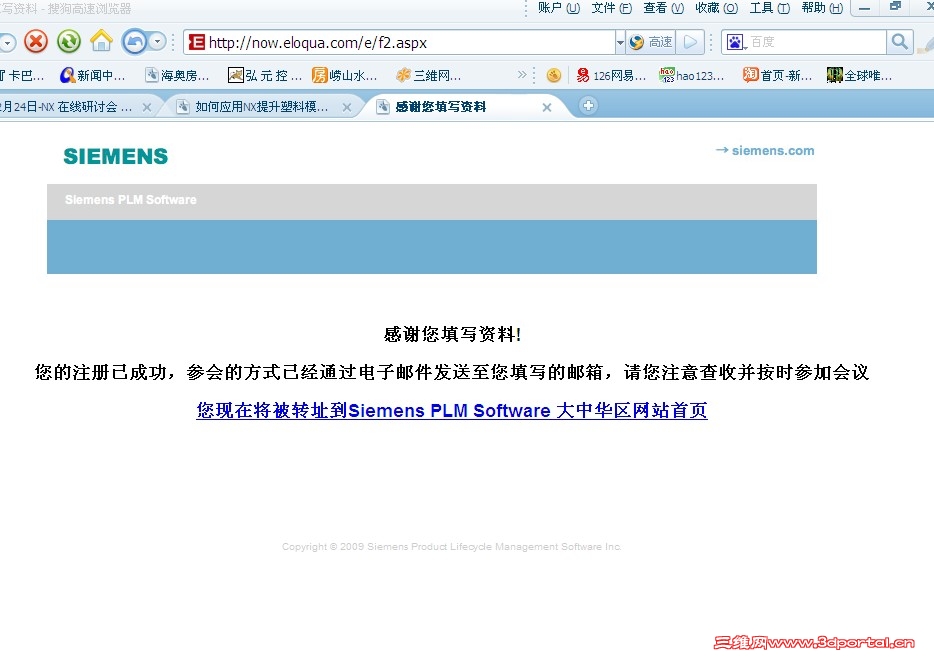This screenshot has width=934, height=656.
Task: Toggle the 高速 browsing mode button
Action: (651, 42)
